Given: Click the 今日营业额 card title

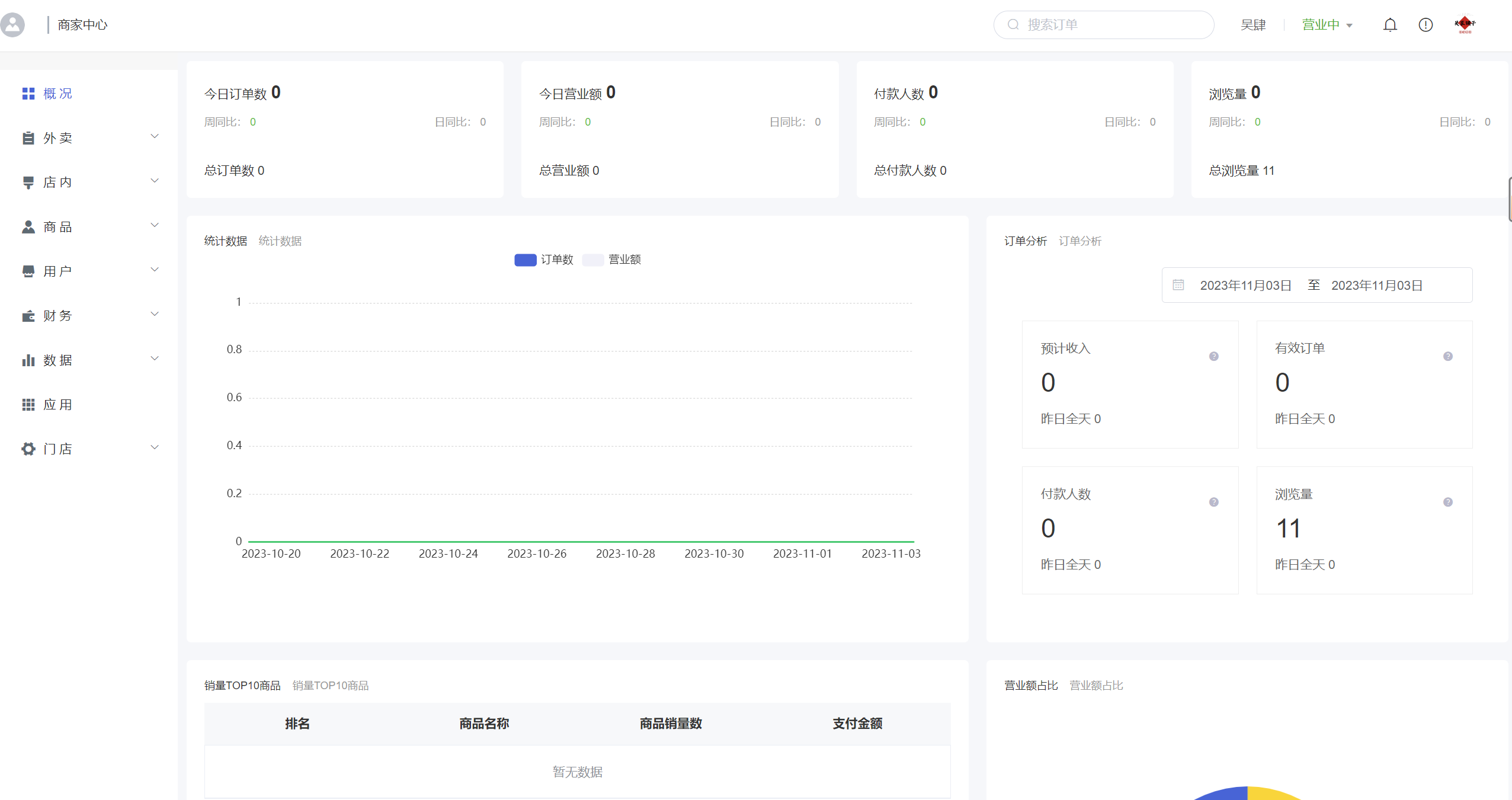Looking at the screenshot, I should [570, 94].
